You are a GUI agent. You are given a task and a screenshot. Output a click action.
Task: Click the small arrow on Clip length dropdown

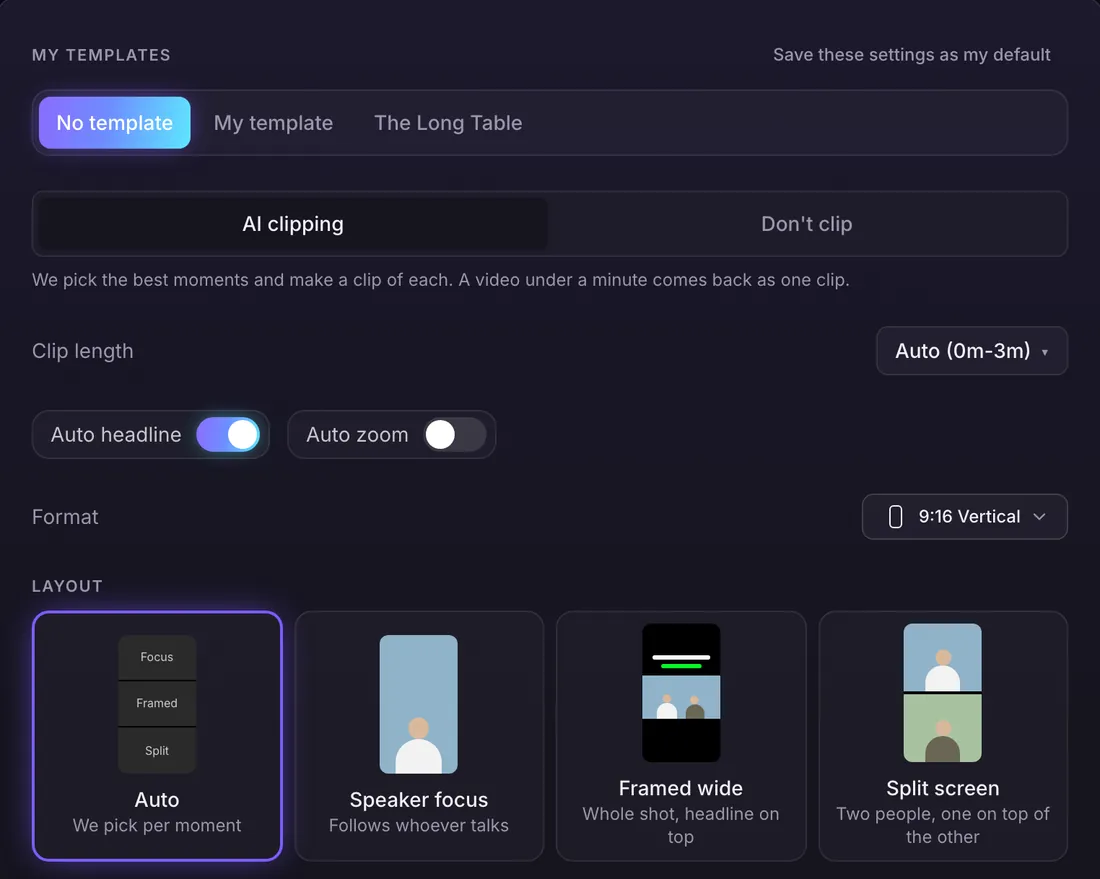point(1045,352)
